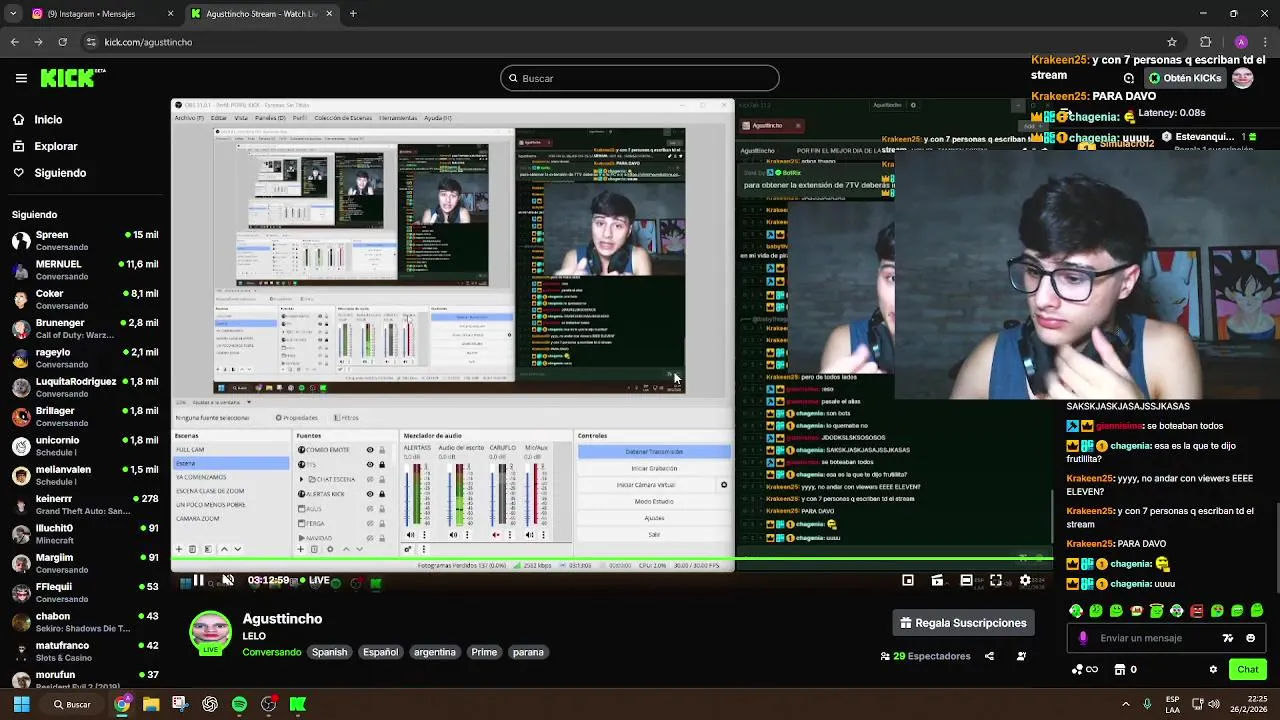Select the halo frog emote in chat bar
The image size is (1280, 720).
click(x=1157, y=610)
